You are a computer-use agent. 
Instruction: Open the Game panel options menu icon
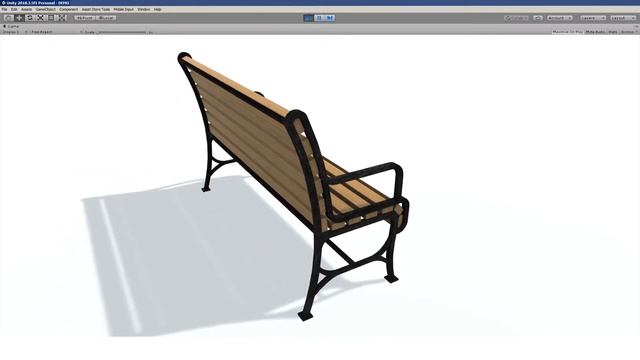click(636, 27)
